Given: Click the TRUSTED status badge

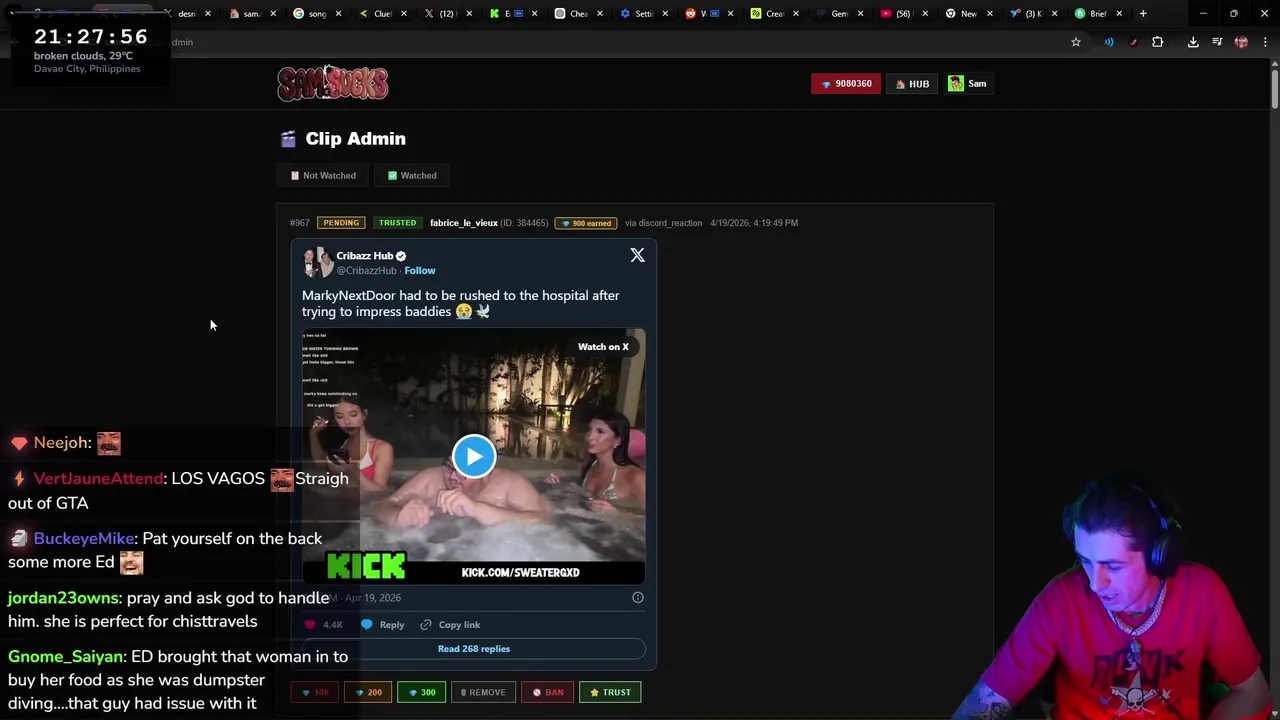Looking at the screenshot, I should tap(397, 223).
